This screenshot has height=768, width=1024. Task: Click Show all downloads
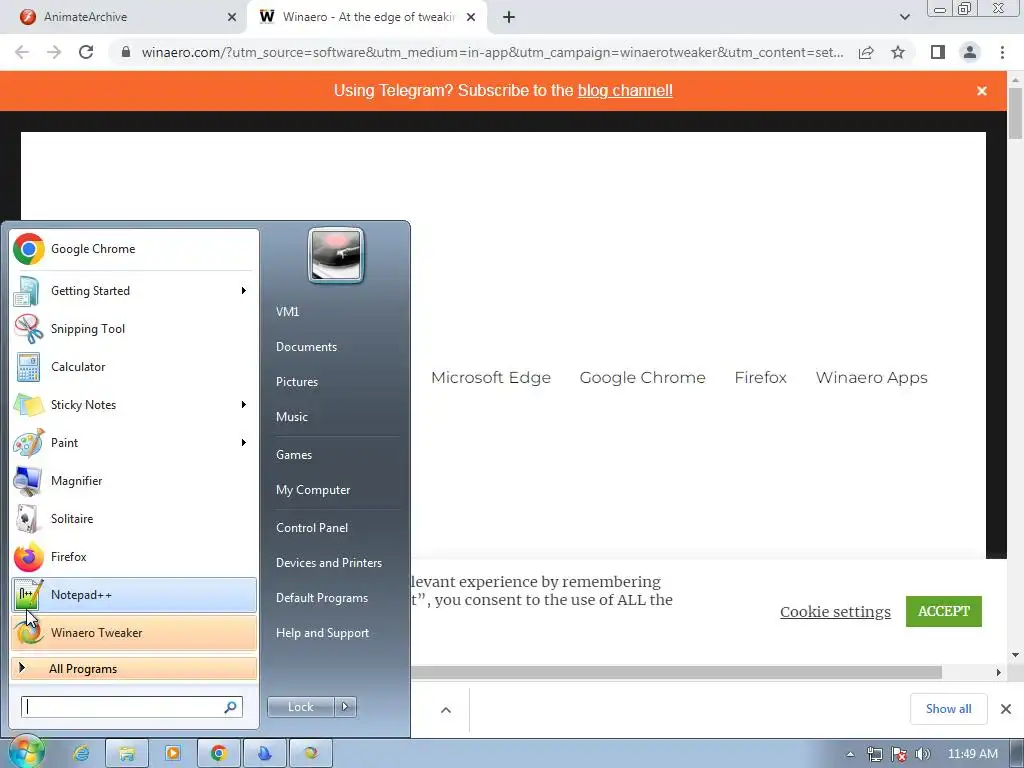[948, 709]
